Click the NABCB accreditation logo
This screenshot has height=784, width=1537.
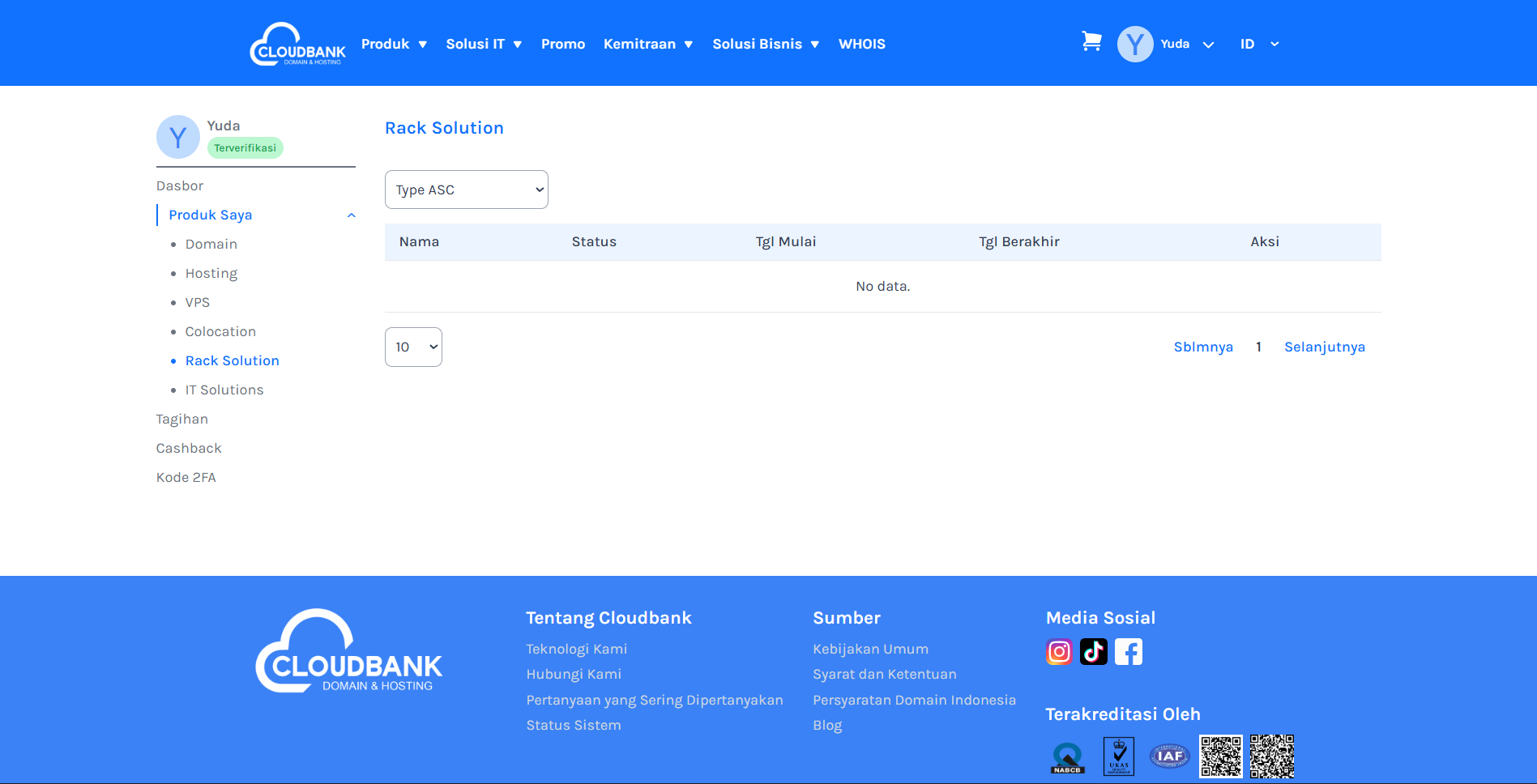tap(1067, 757)
